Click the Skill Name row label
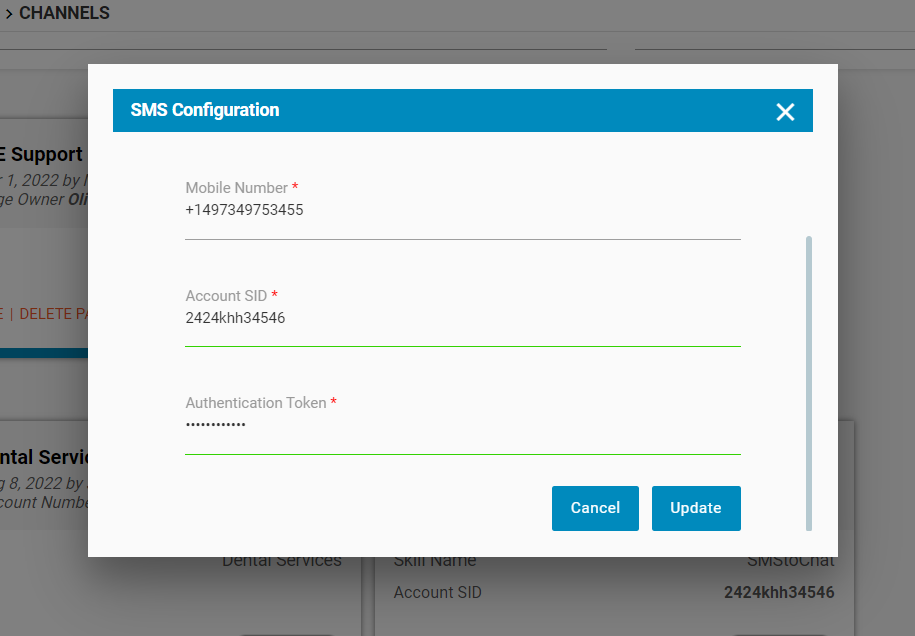This screenshot has width=915, height=636. pos(435,562)
